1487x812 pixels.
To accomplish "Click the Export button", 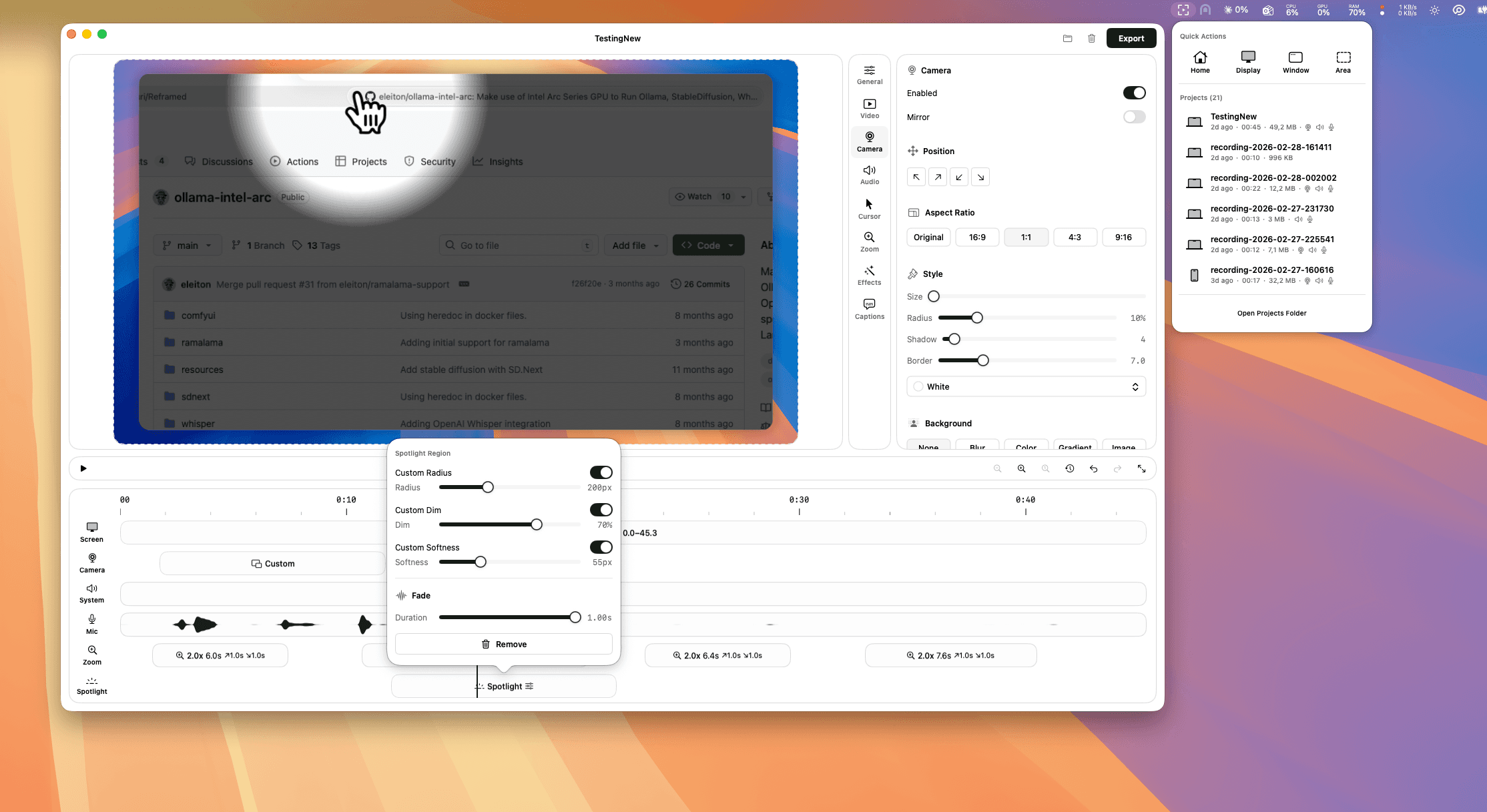I will click(1131, 38).
